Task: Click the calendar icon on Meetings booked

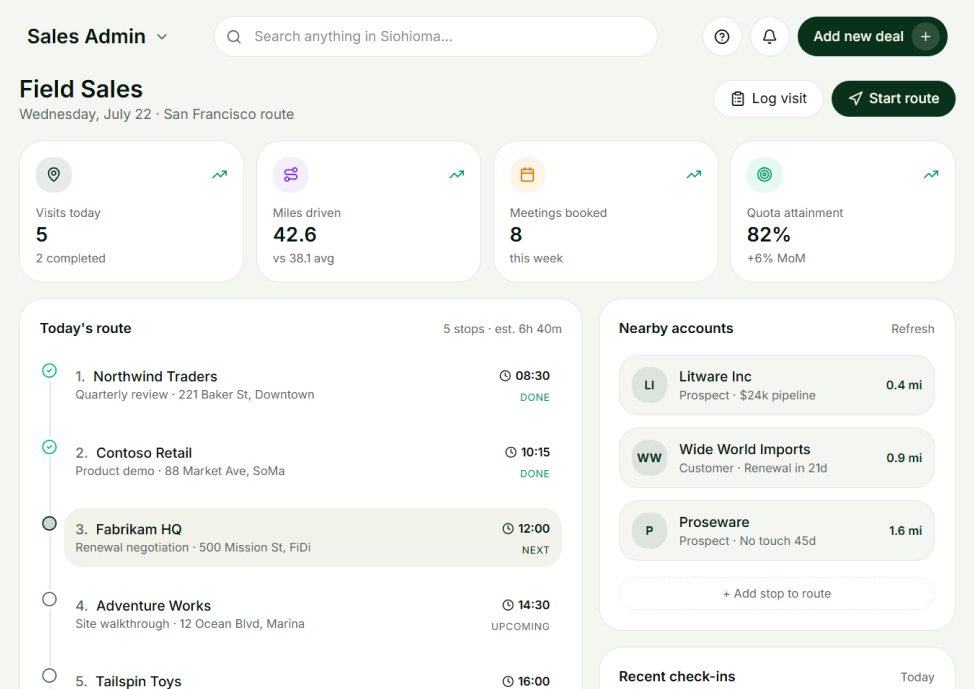Action: 527,175
